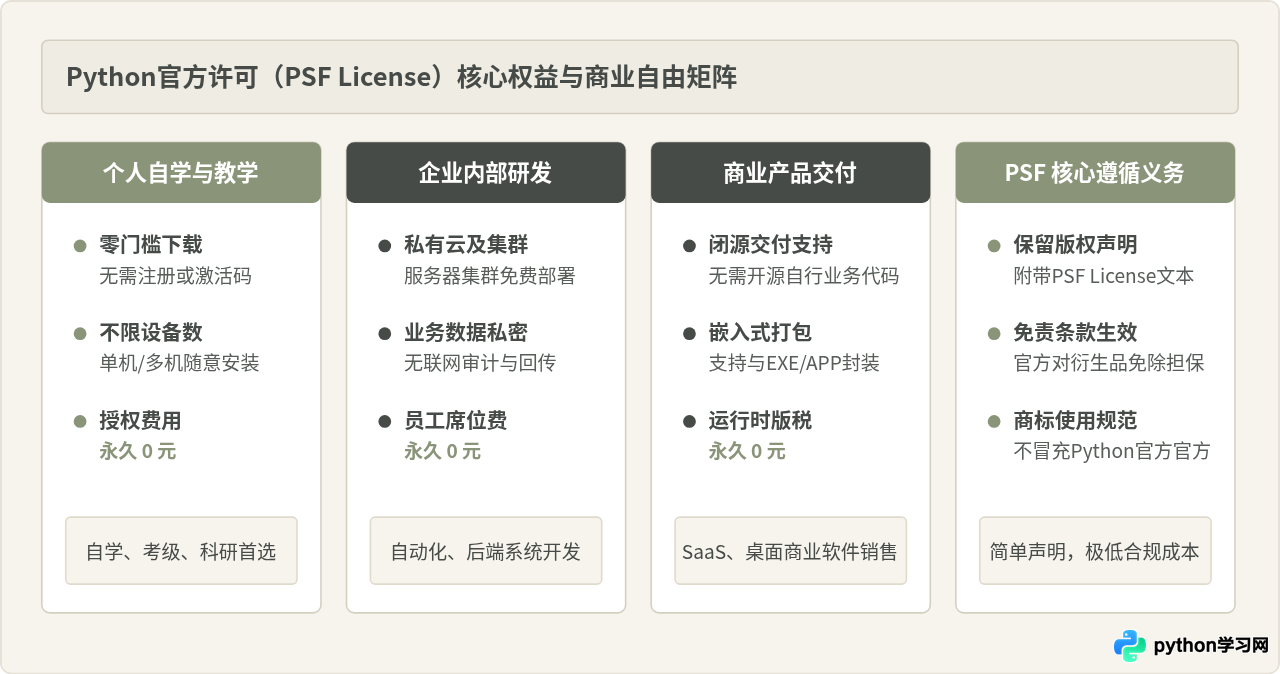1280x674 pixels.
Task: Click the 简单声明，极低合规成本 footer box
Action: point(1095,551)
